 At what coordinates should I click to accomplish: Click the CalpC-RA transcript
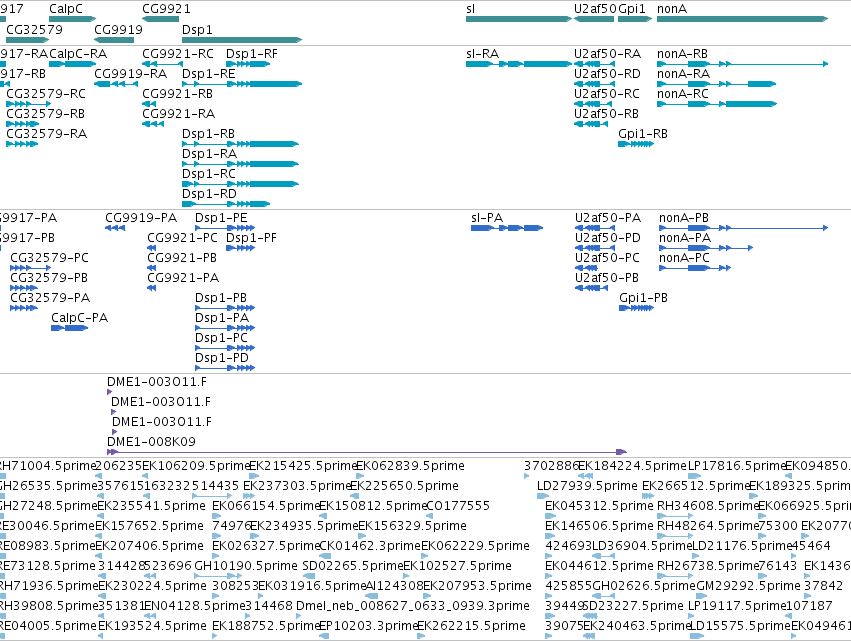pyautogui.click(x=72, y=64)
